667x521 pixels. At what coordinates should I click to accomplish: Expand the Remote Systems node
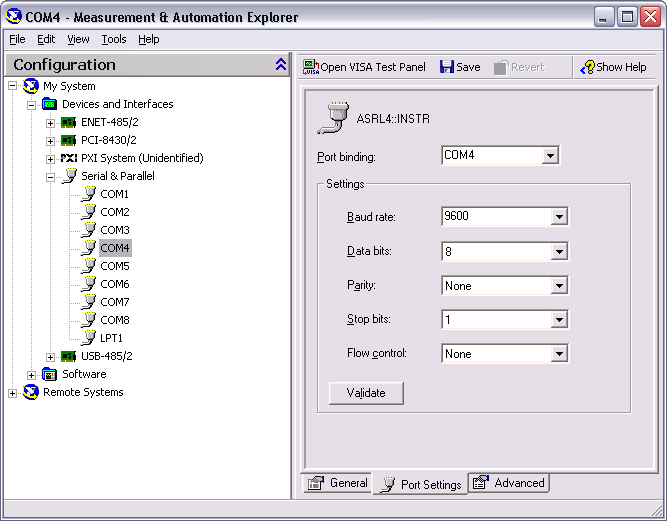(x=12, y=393)
